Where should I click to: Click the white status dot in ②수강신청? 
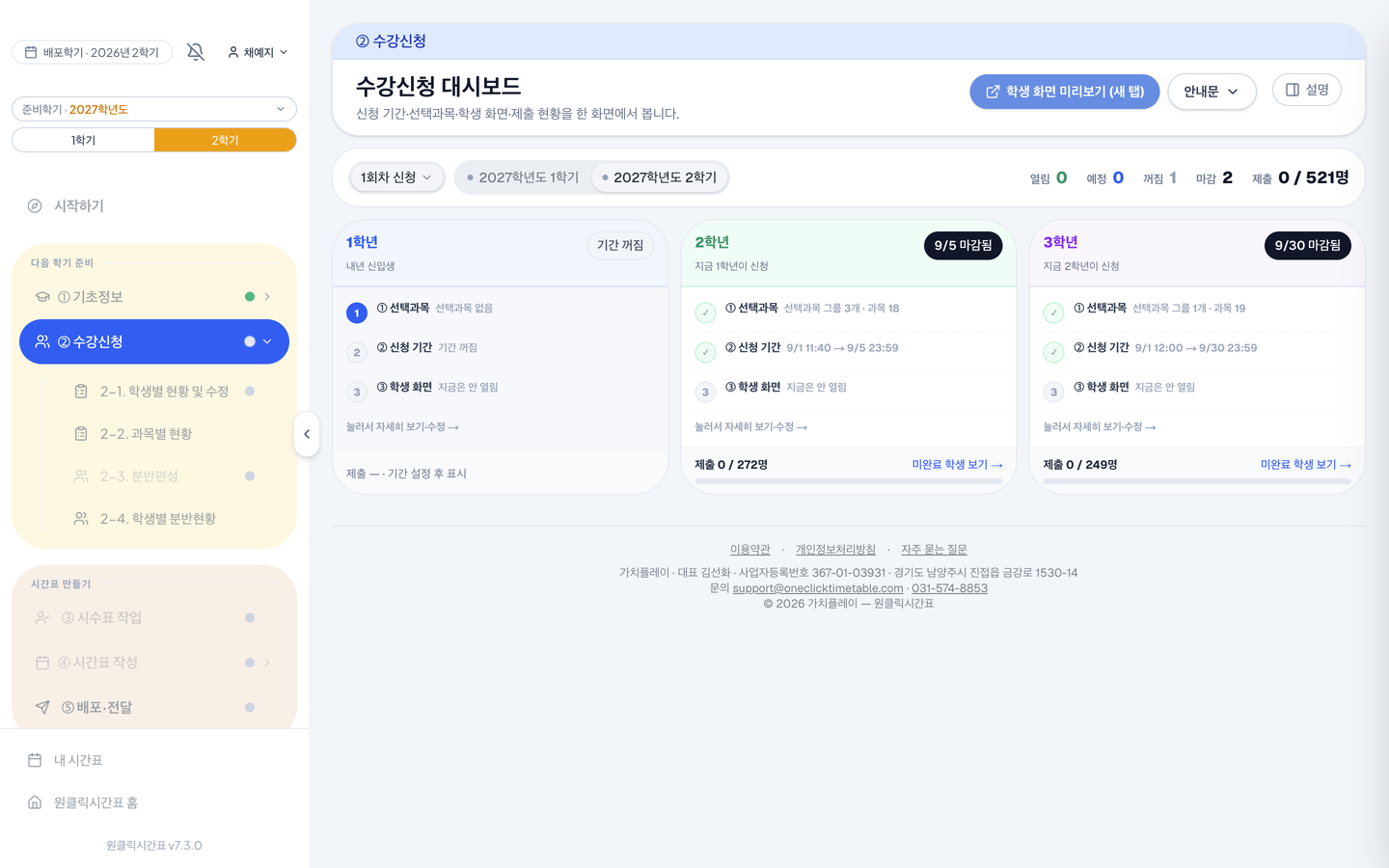250,341
